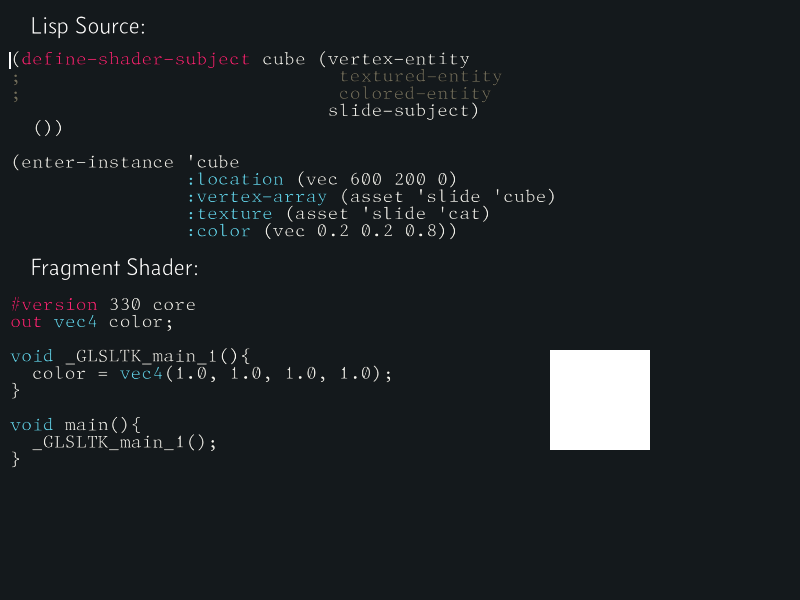This screenshot has width=800, height=600.
Task: Click the commented textured-entity line
Action: click(420, 77)
